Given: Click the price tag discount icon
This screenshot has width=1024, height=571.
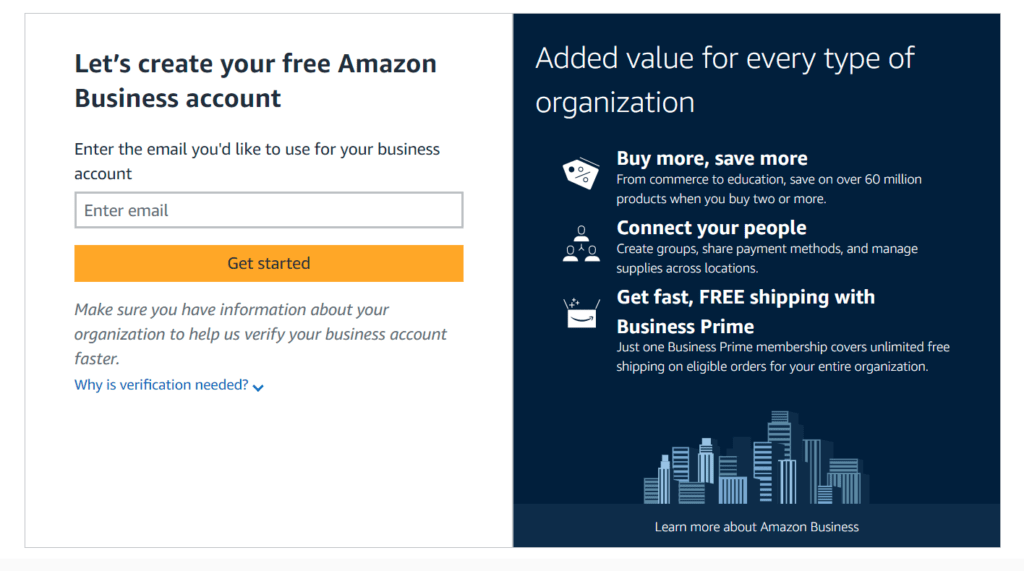Looking at the screenshot, I should point(580,174).
